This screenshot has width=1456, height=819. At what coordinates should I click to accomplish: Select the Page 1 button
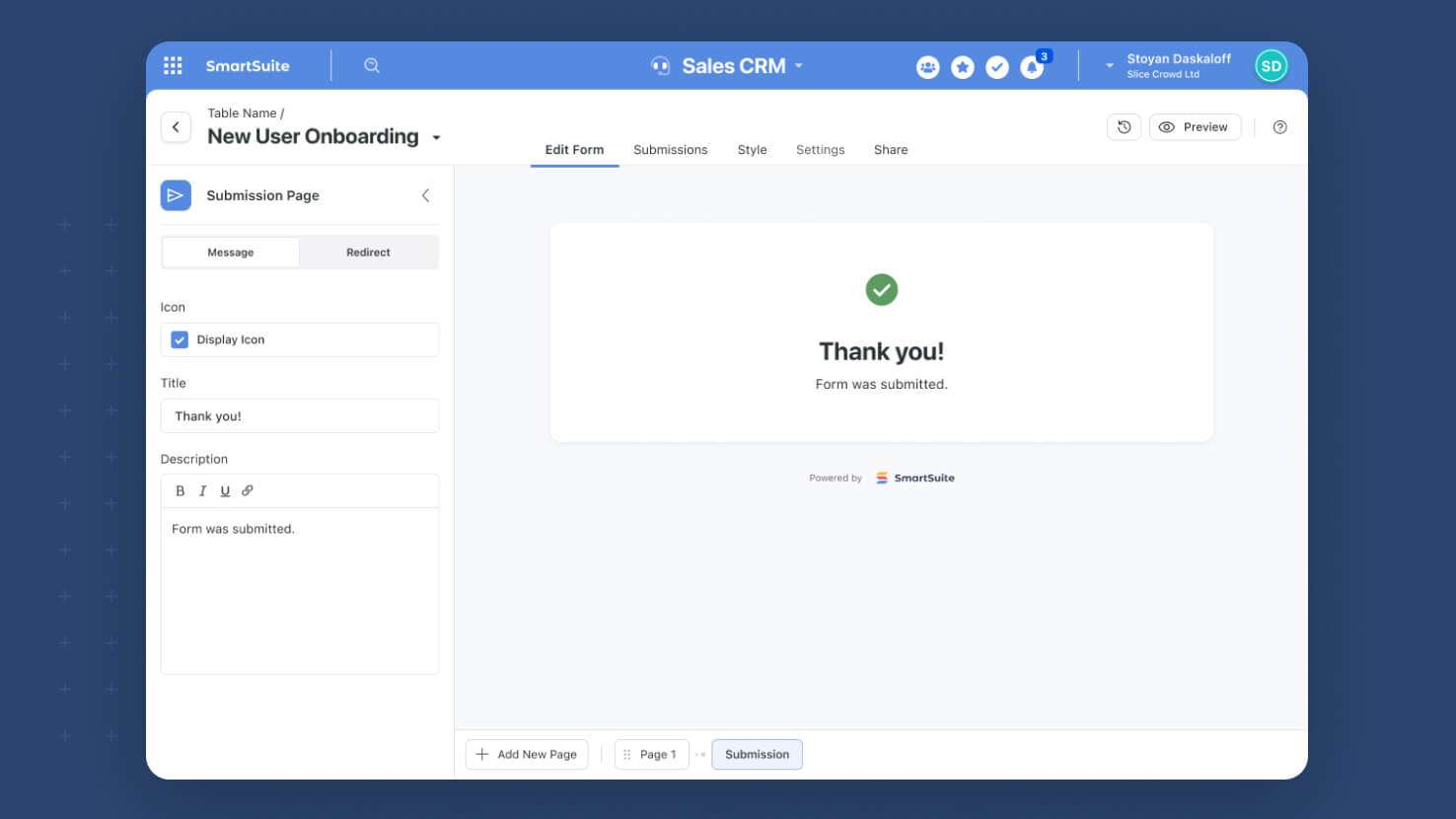(x=651, y=755)
